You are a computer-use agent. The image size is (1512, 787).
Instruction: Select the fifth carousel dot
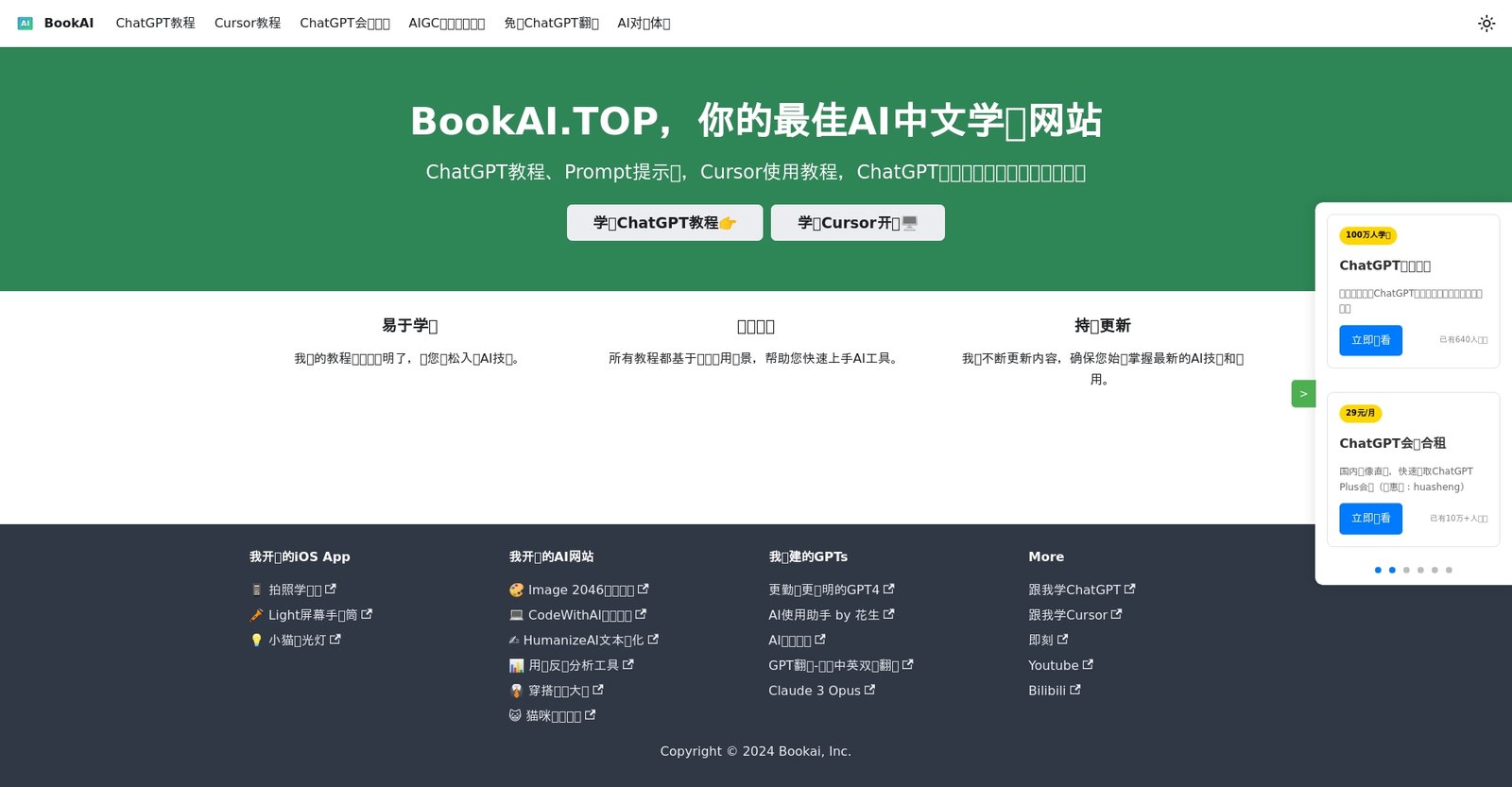(1435, 570)
